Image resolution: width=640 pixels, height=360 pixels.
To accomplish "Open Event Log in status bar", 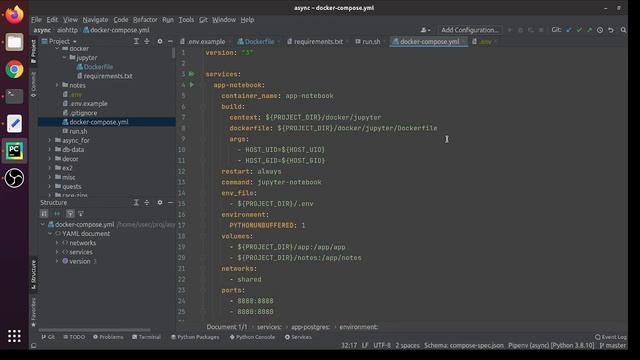I will [611, 337].
